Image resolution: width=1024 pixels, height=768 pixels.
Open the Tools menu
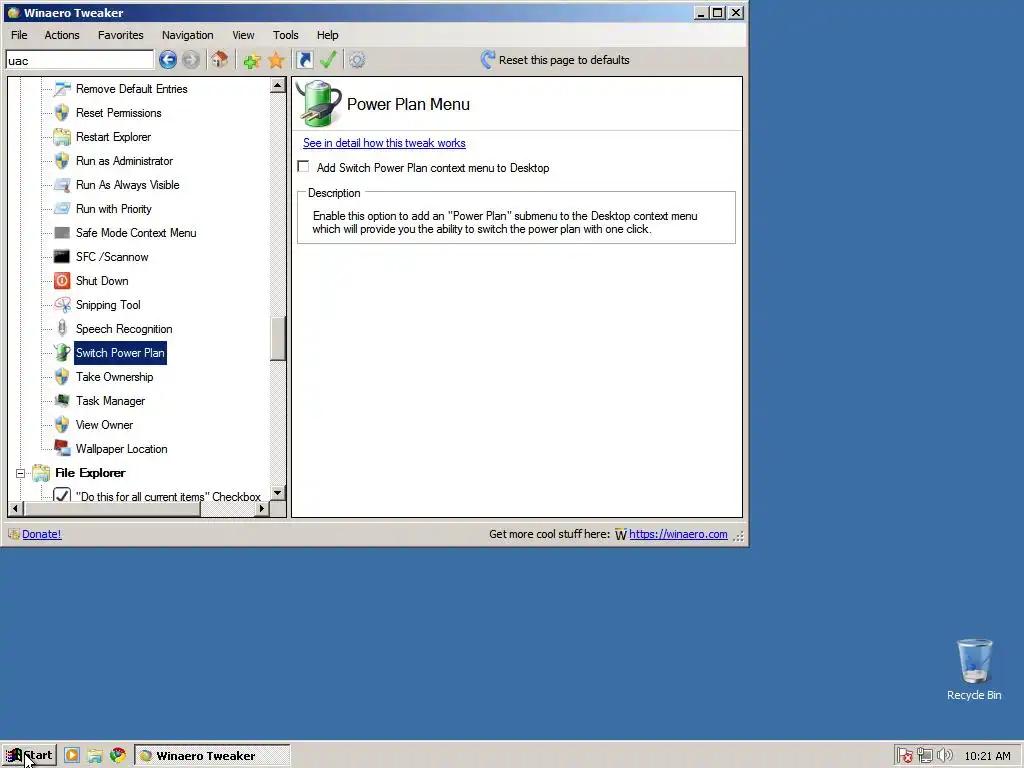coord(285,35)
